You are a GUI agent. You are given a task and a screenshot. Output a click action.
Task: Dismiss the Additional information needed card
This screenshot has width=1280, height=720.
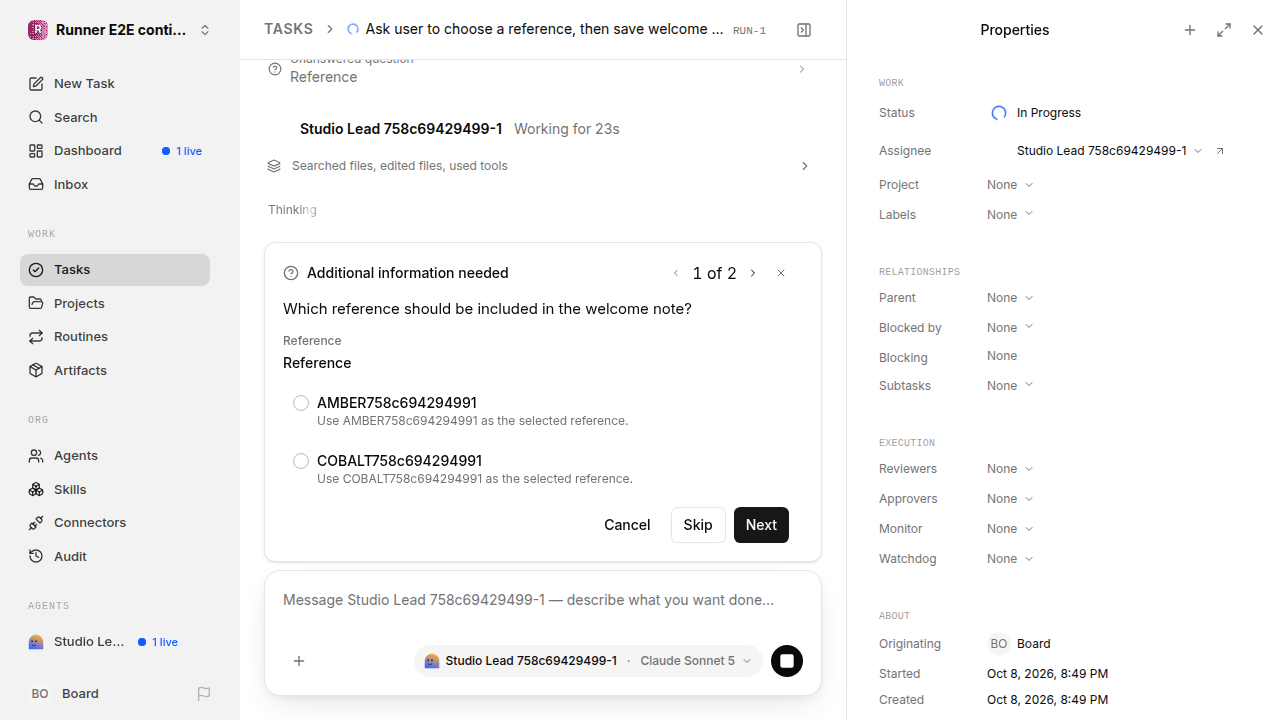click(x=781, y=273)
